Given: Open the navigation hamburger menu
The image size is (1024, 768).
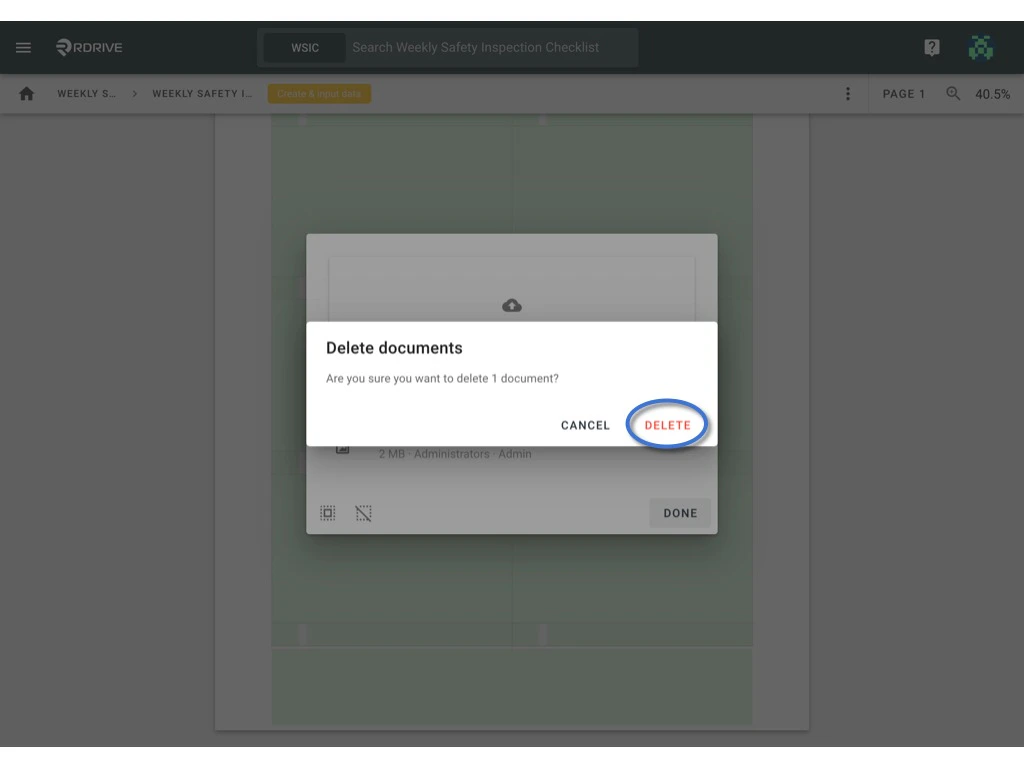Looking at the screenshot, I should click(23, 47).
